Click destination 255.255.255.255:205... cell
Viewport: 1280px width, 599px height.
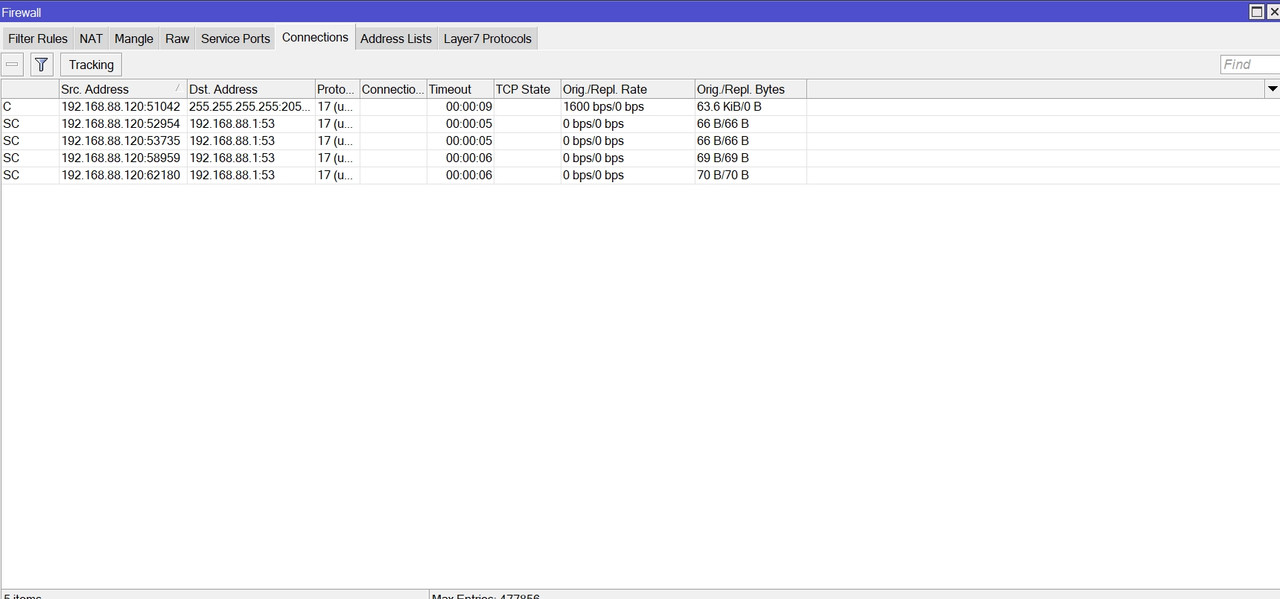click(251, 107)
